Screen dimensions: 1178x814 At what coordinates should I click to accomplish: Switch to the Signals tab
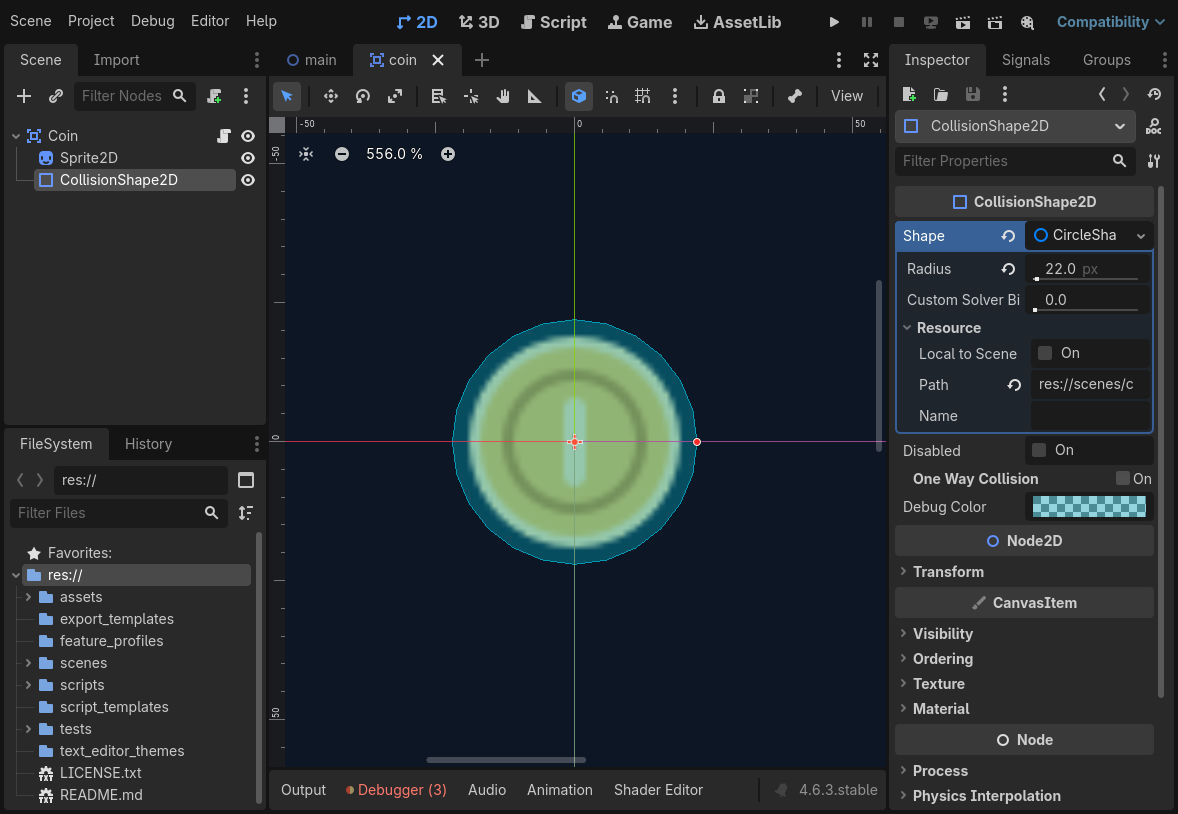pos(1025,60)
